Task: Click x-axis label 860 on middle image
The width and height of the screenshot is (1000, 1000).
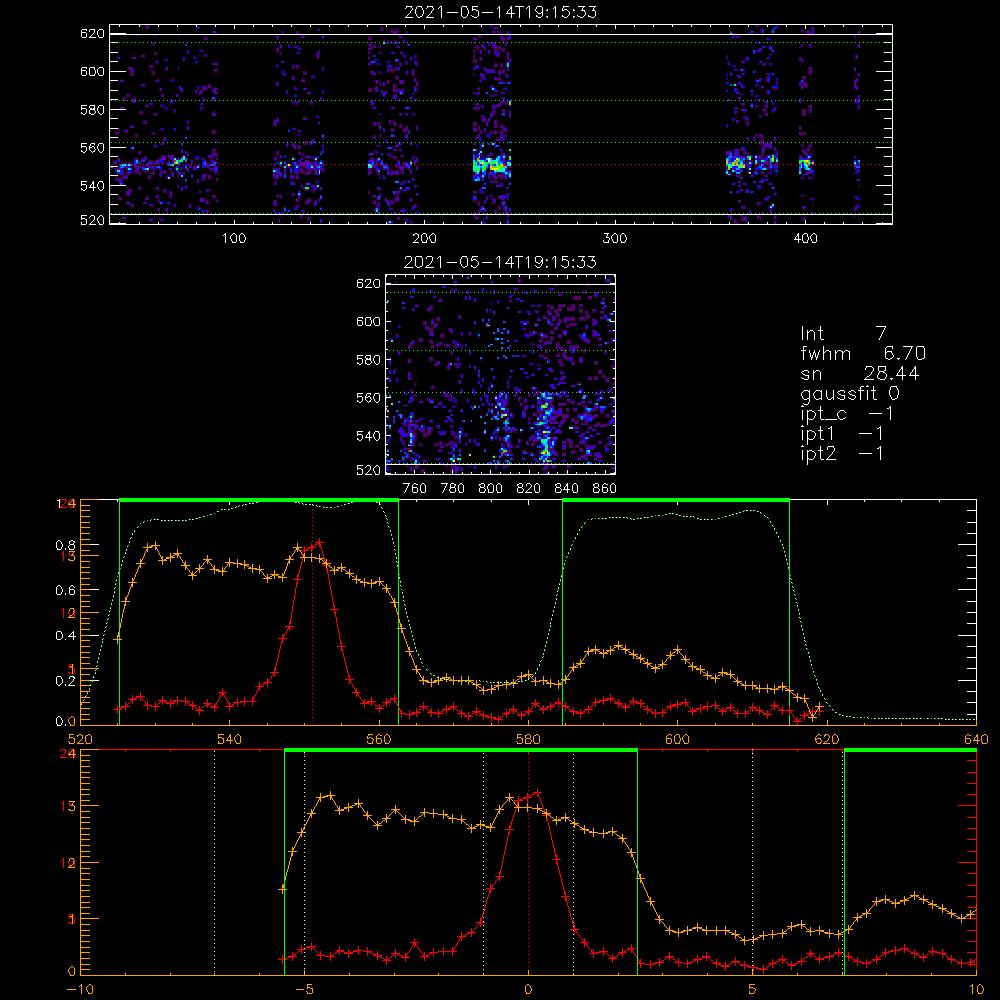Action: 604,489
